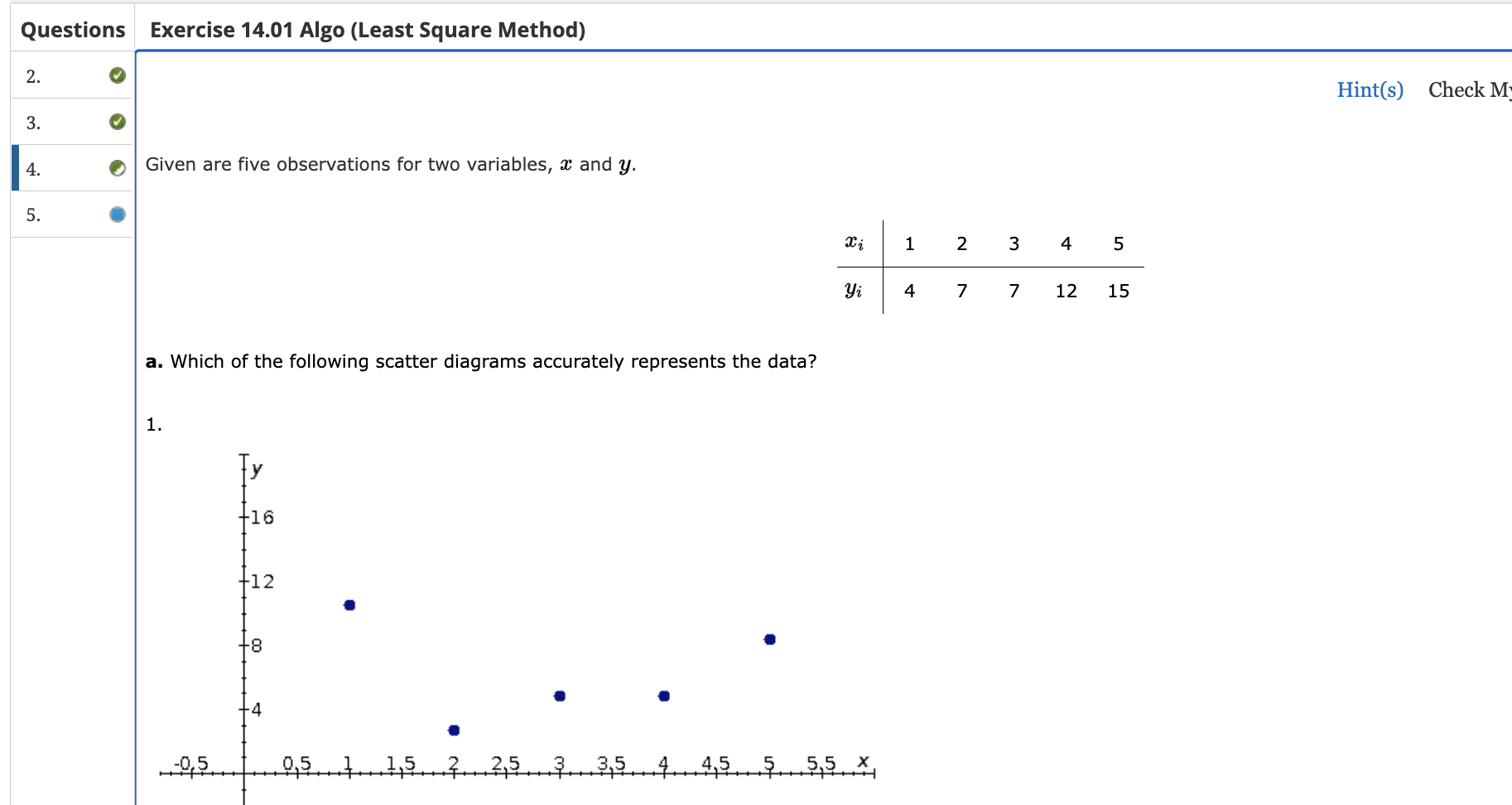Image resolution: width=1512 pixels, height=805 pixels.
Task: Collapse the Questions panel header
Action: (x=73, y=29)
